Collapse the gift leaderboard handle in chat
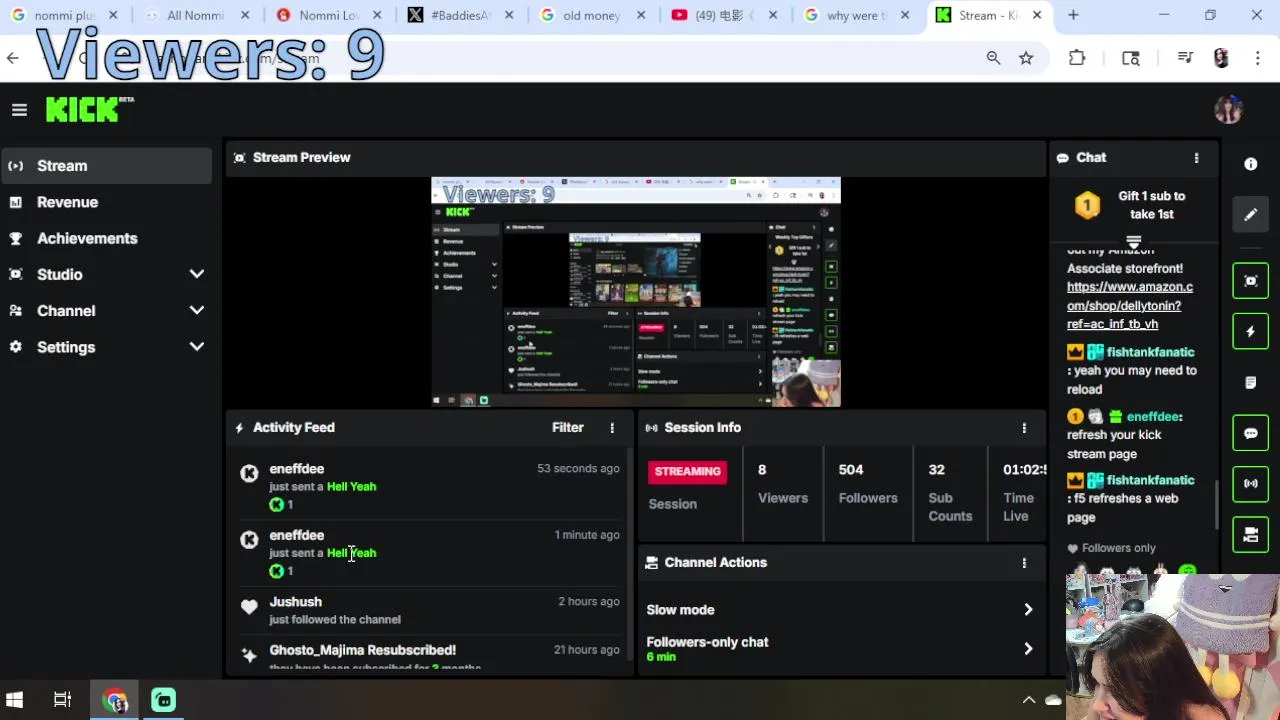 click(1133, 242)
